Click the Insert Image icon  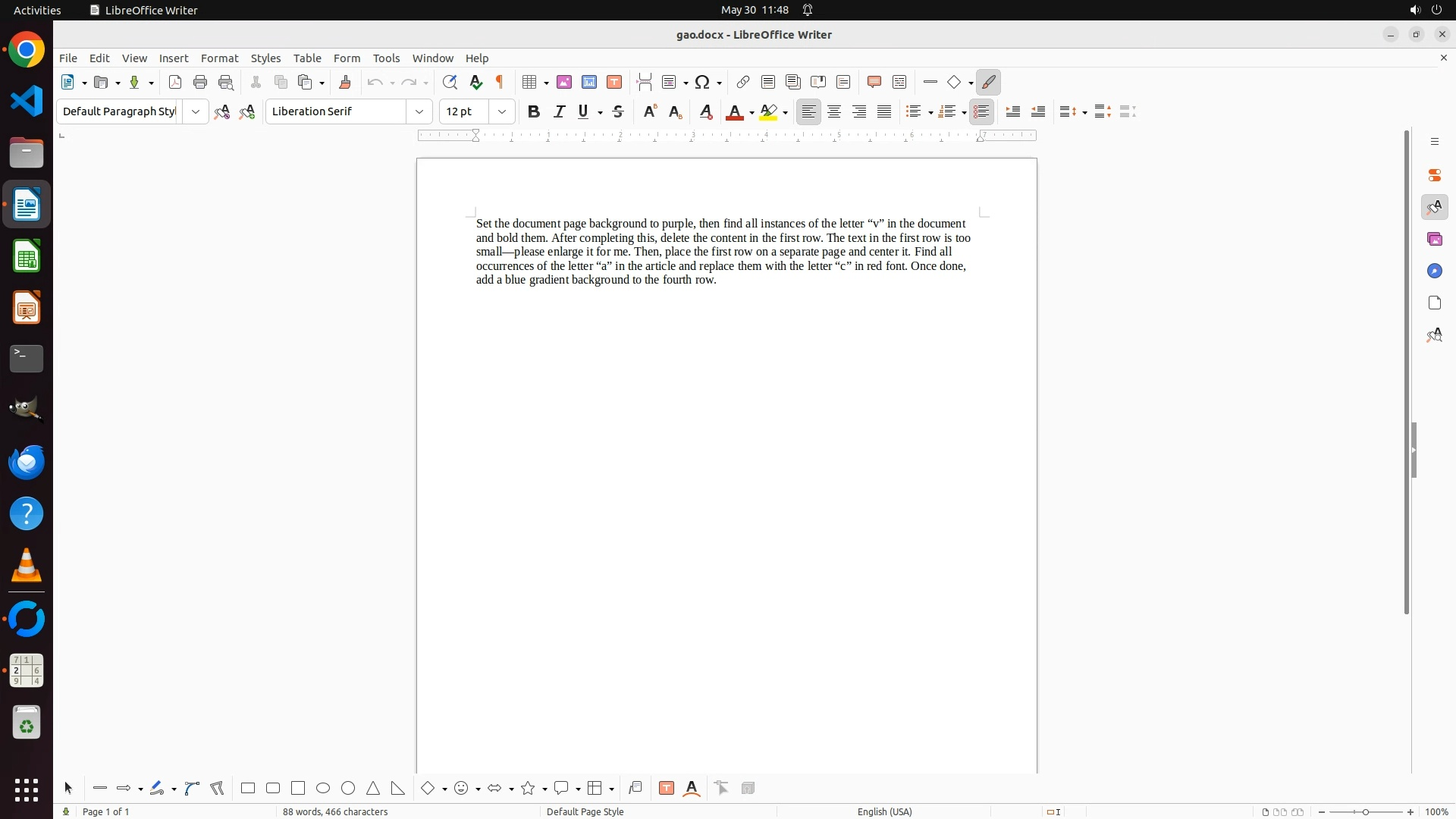pyautogui.click(x=564, y=82)
